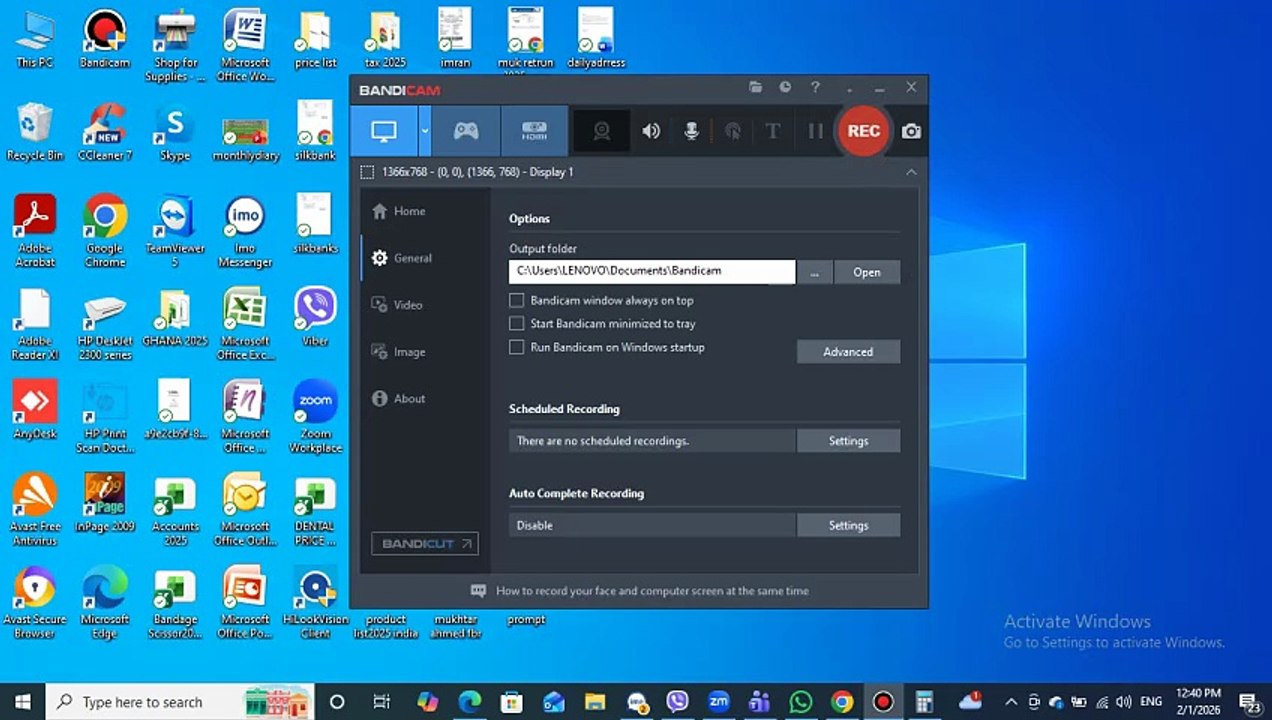
Task: Open the Bandicam taskbar icon
Action: tap(882, 702)
